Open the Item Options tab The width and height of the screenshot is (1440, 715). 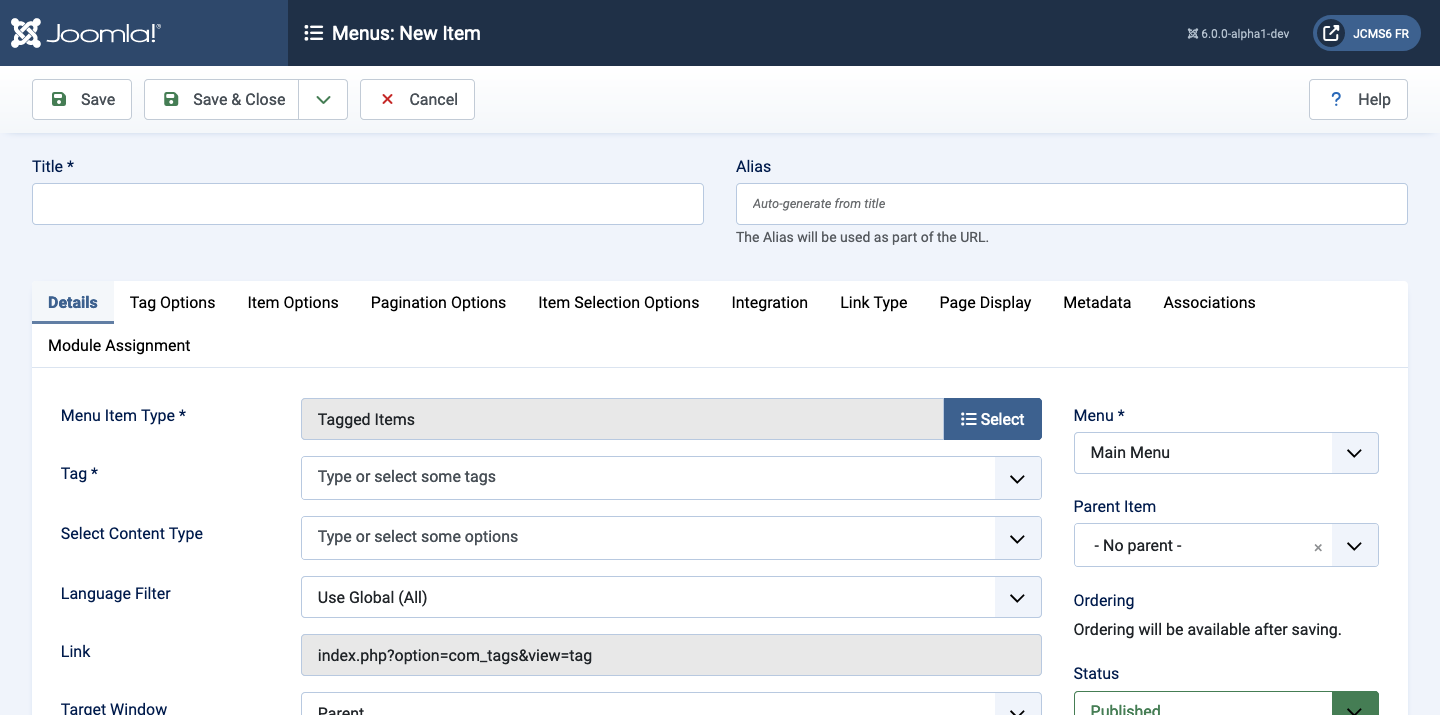pyautogui.click(x=293, y=302)
